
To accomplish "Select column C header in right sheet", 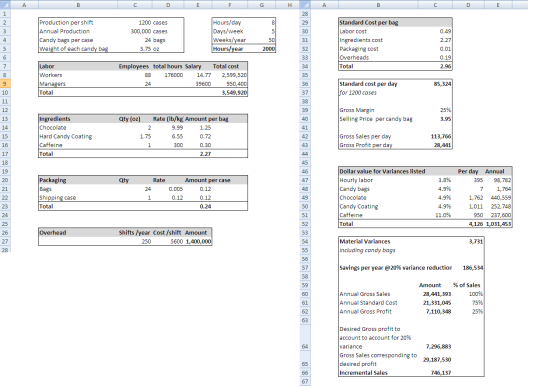I will point(435,5).
